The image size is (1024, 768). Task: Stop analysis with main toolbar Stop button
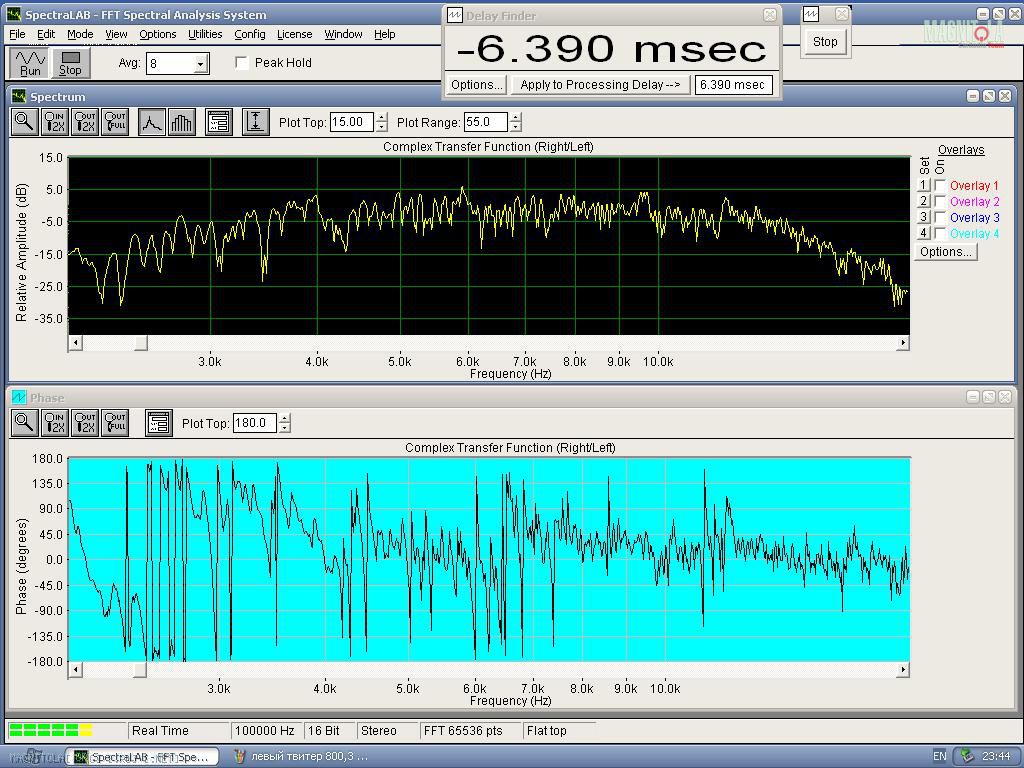pyautogui.click(x=70, y=63)
